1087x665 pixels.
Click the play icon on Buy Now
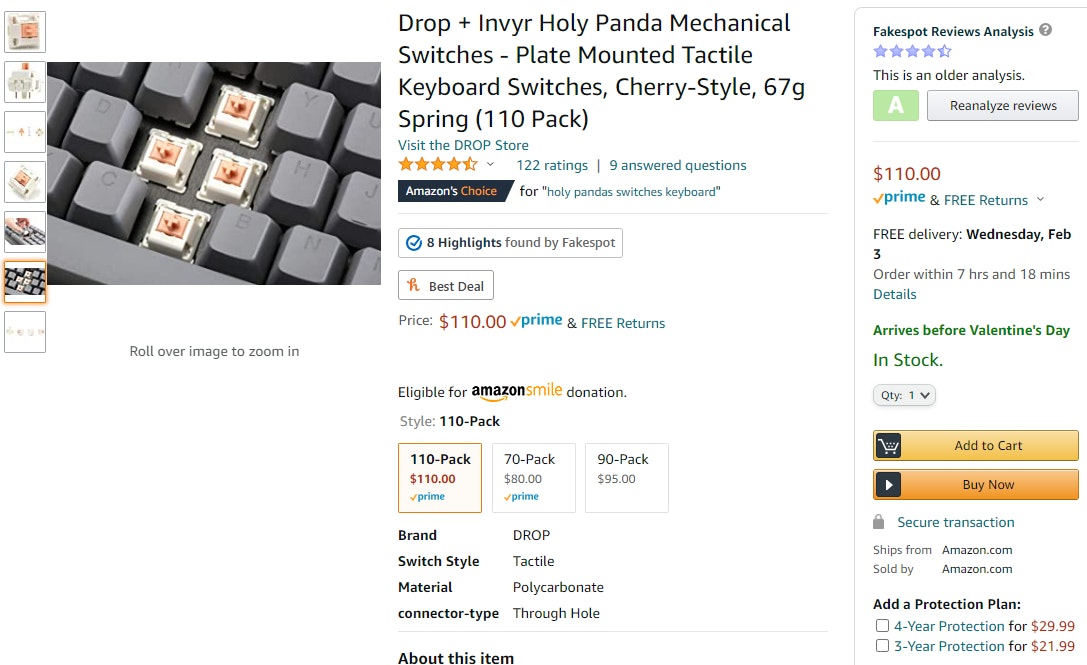point(888,485)
